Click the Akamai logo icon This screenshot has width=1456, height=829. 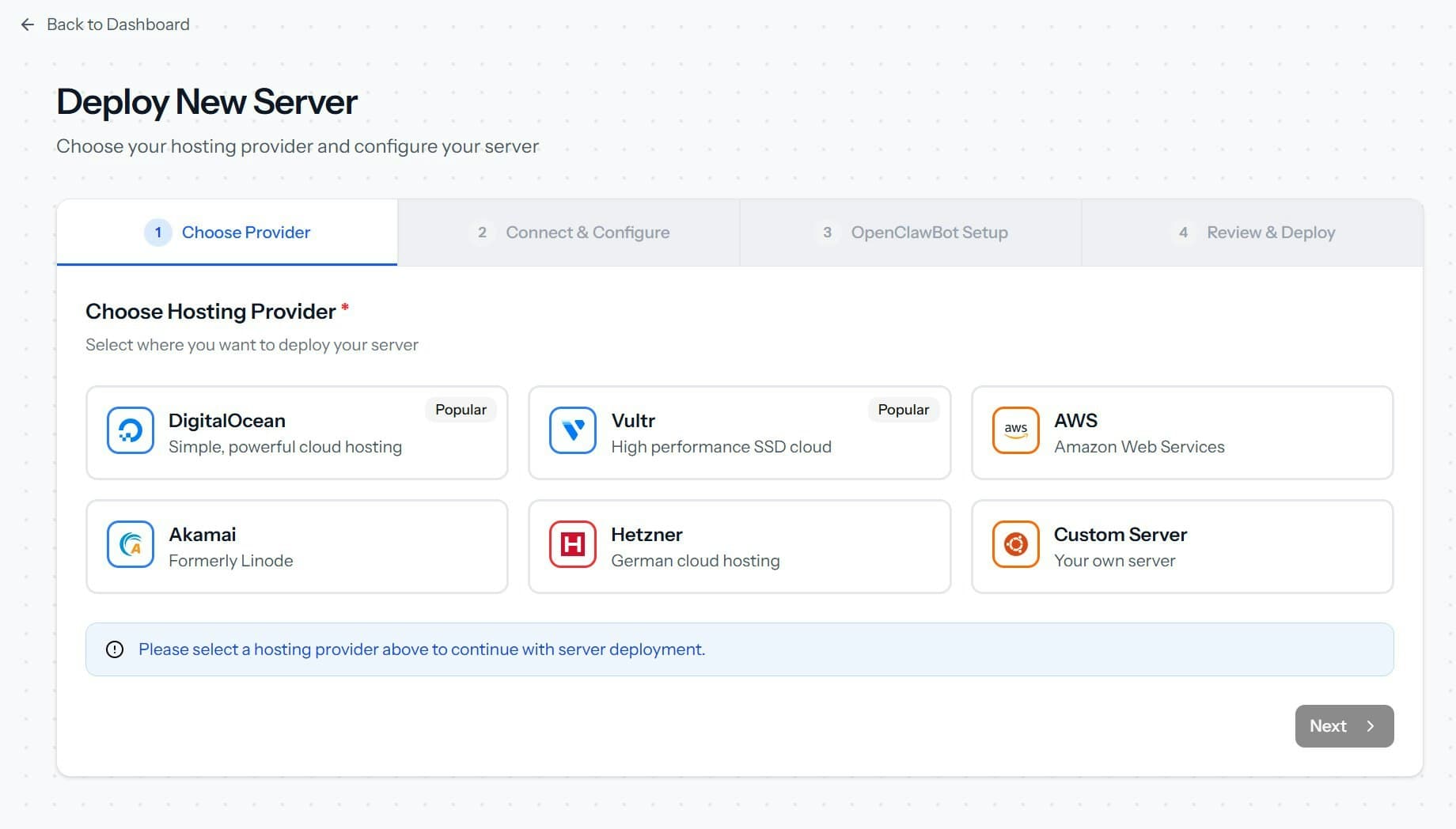(129, 544)
